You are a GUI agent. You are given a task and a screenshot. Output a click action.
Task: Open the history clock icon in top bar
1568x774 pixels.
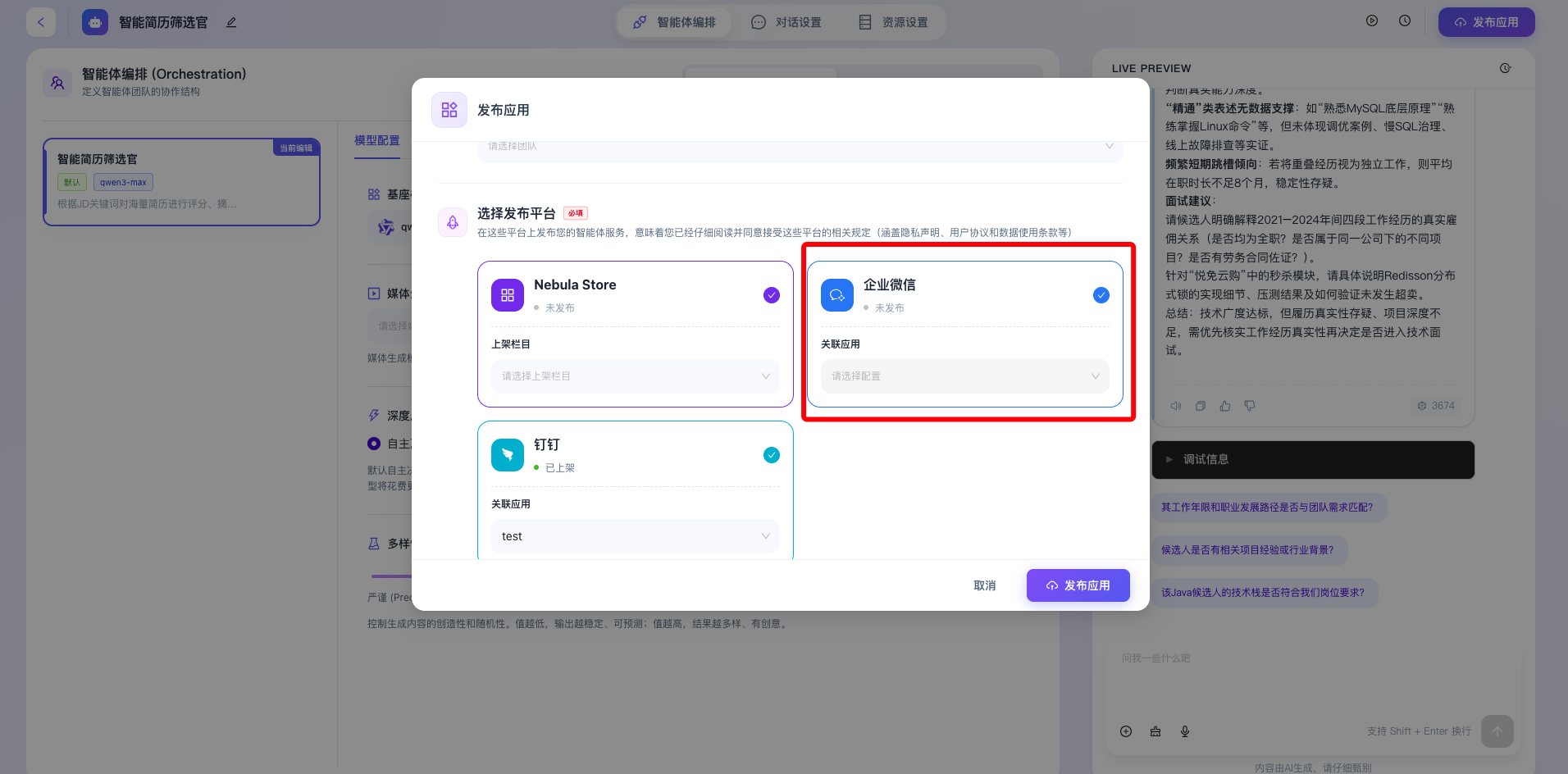coord(1405,21)
